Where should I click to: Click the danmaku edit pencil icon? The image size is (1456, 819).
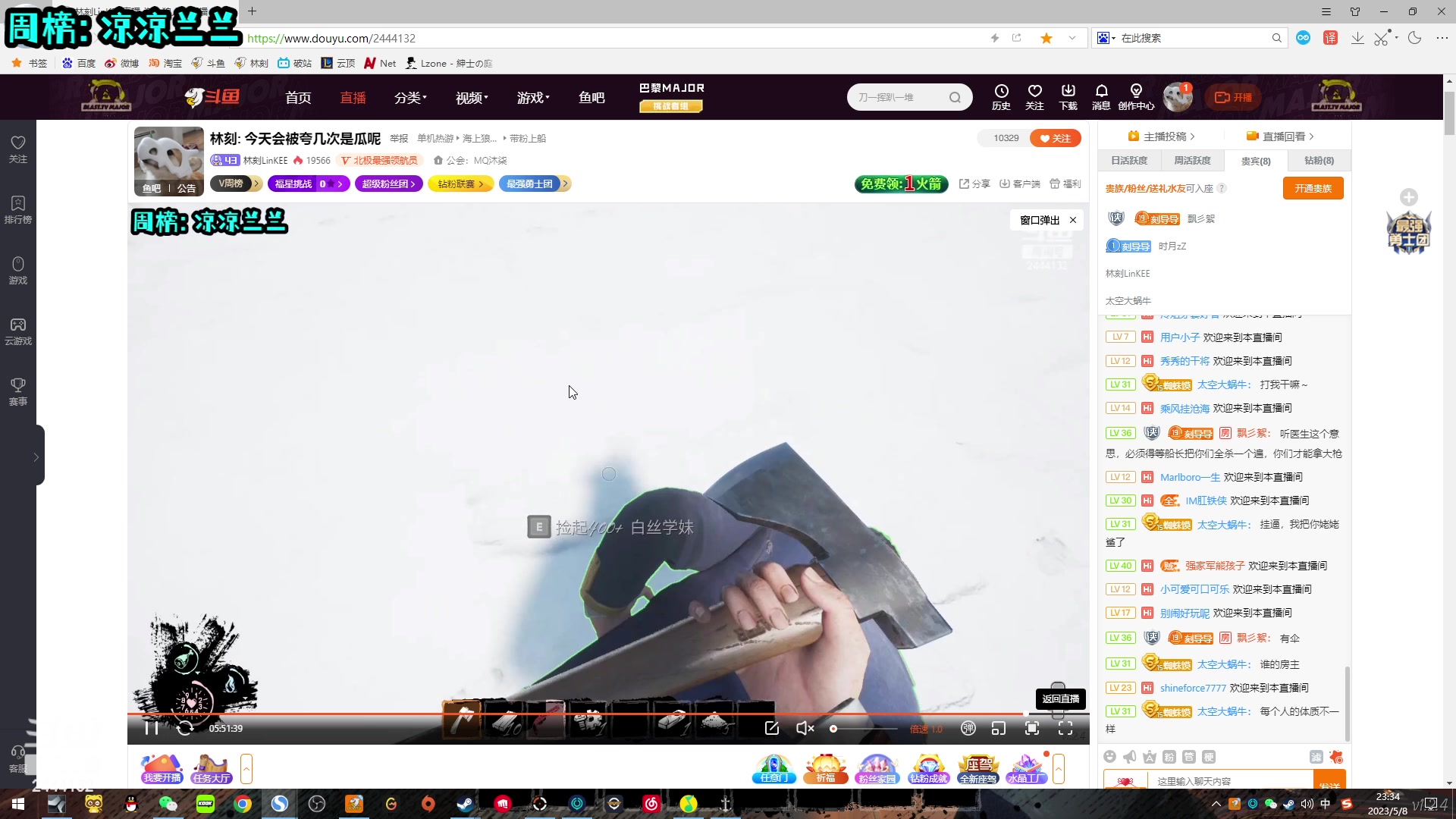[x=772, y=728]
